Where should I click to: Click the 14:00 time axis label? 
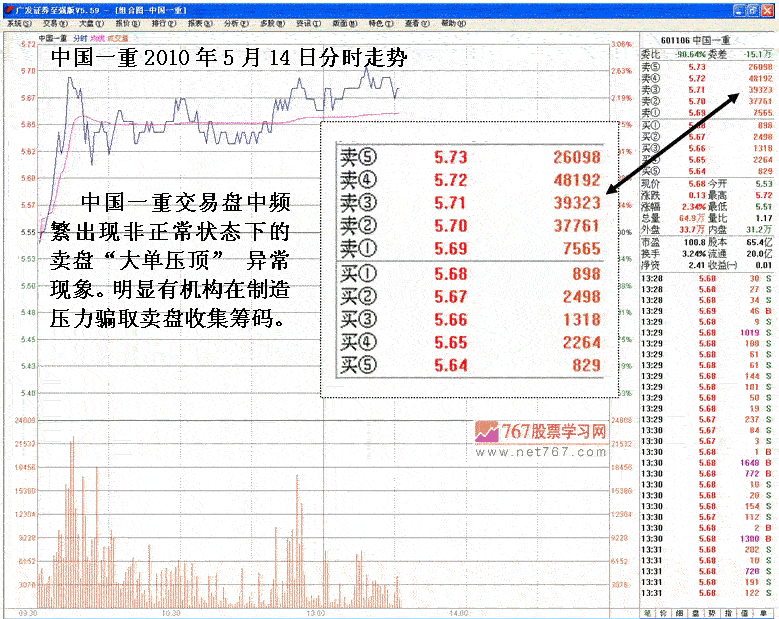point(459,614)
